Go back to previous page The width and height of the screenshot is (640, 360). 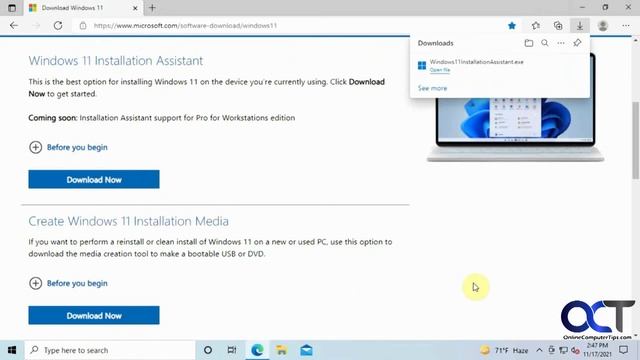(14, 25)
